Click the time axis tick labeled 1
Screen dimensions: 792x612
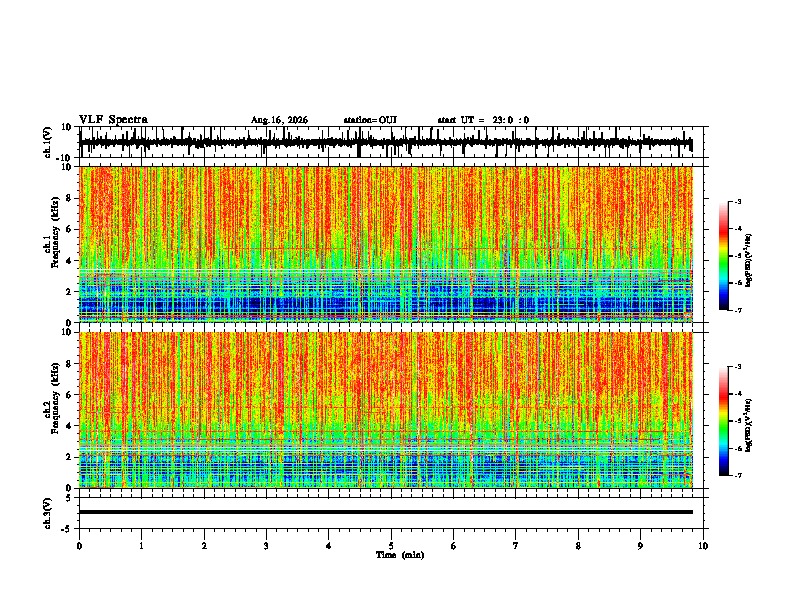point(141,546)
